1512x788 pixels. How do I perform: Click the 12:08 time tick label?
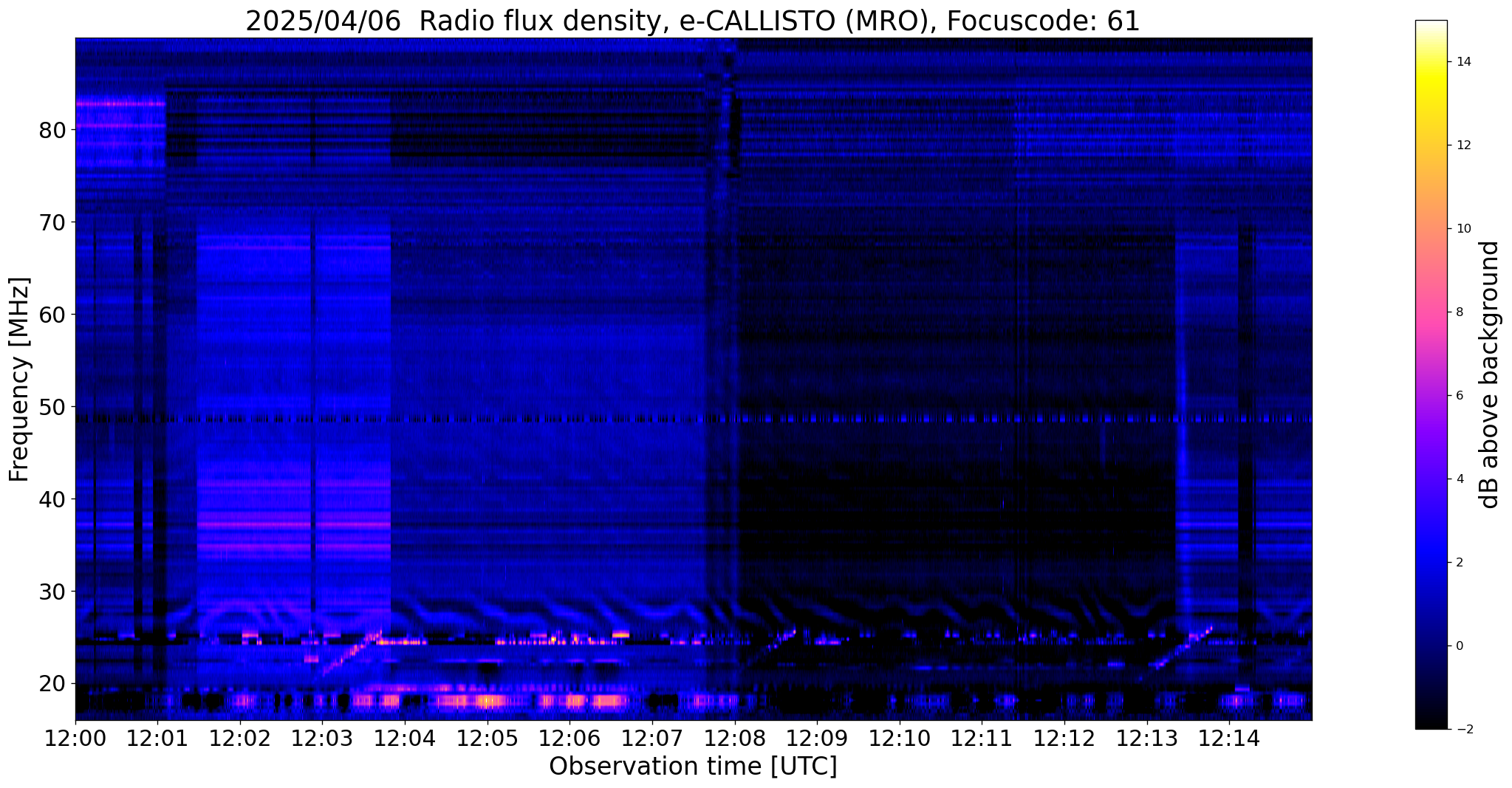[x=735, y=739]
